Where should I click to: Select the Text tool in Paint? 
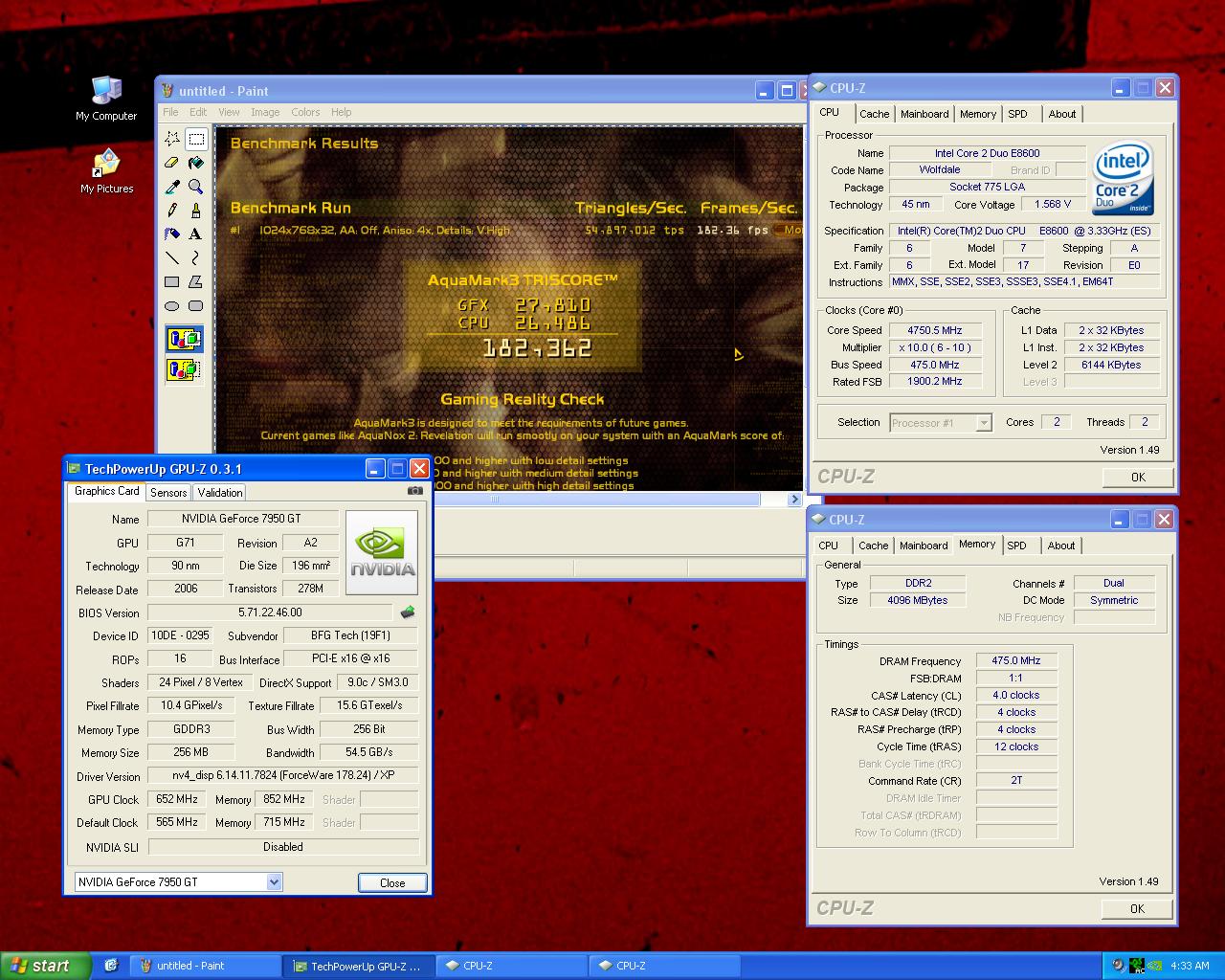196,234
